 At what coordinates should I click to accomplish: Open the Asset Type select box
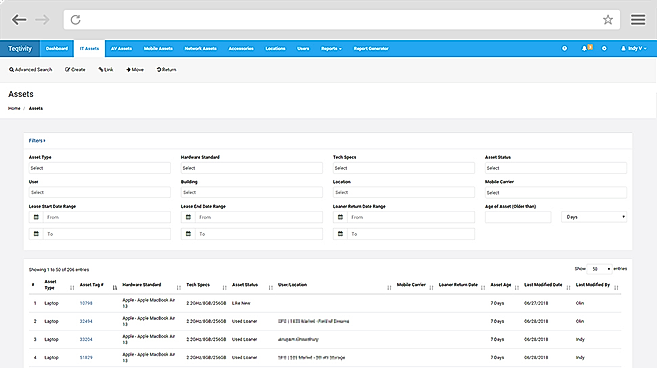(x=100, y=168)
